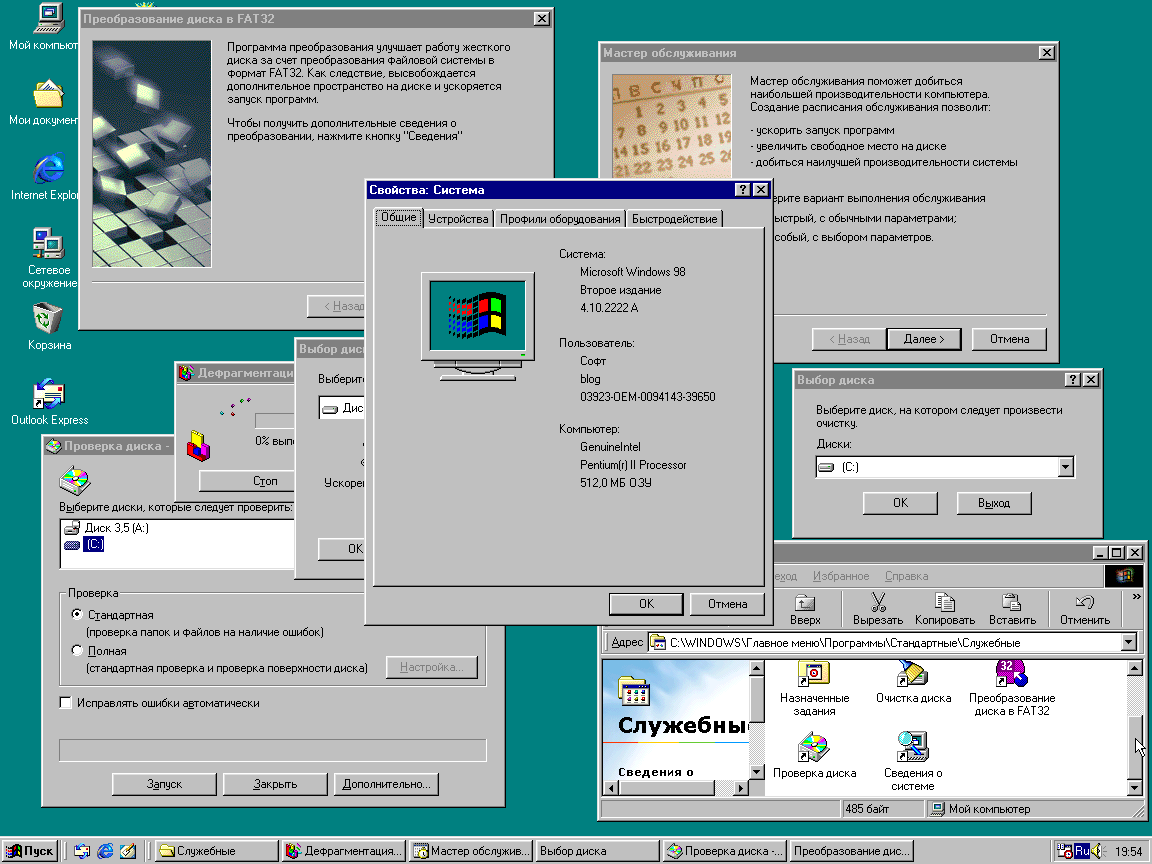Open the Recycle Bin (Корзина) icon
Viewport: 1152px width, 864px height.
click(x=48, y=319)
